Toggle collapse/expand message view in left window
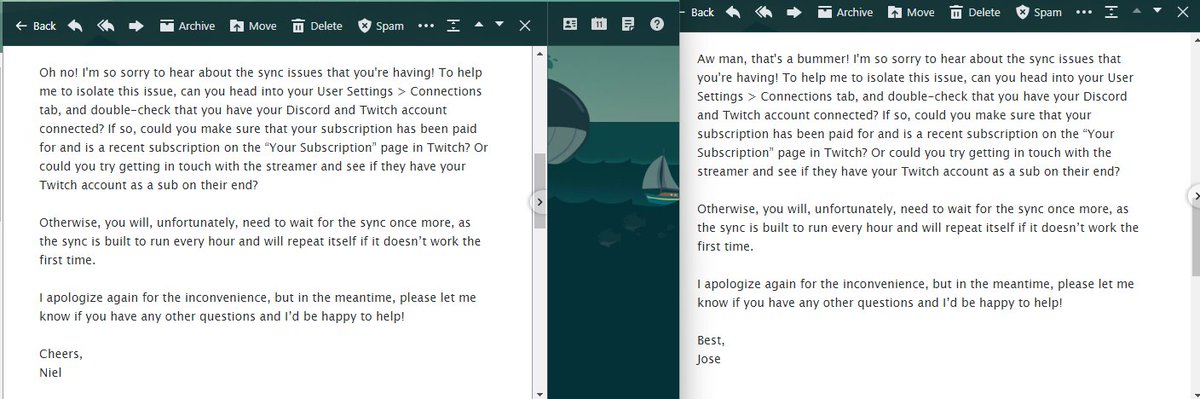This screenshot has width=1200, height=399. tap(453, 26)
